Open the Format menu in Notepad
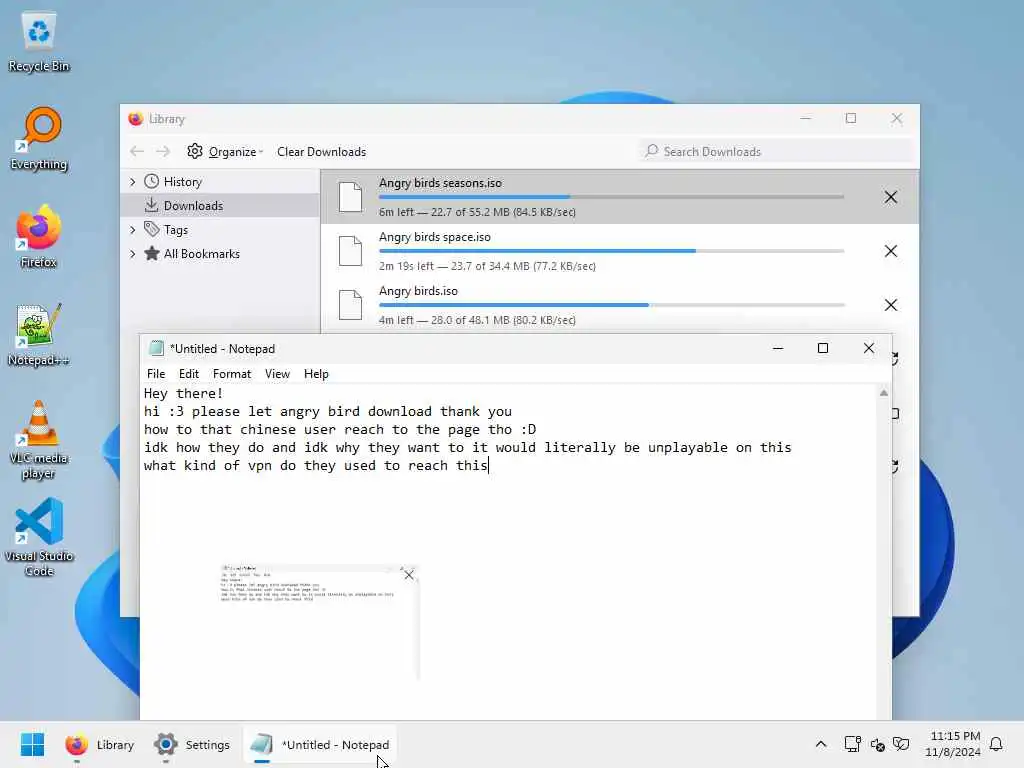The image size is (1024, 768). (x=232, y=374)
